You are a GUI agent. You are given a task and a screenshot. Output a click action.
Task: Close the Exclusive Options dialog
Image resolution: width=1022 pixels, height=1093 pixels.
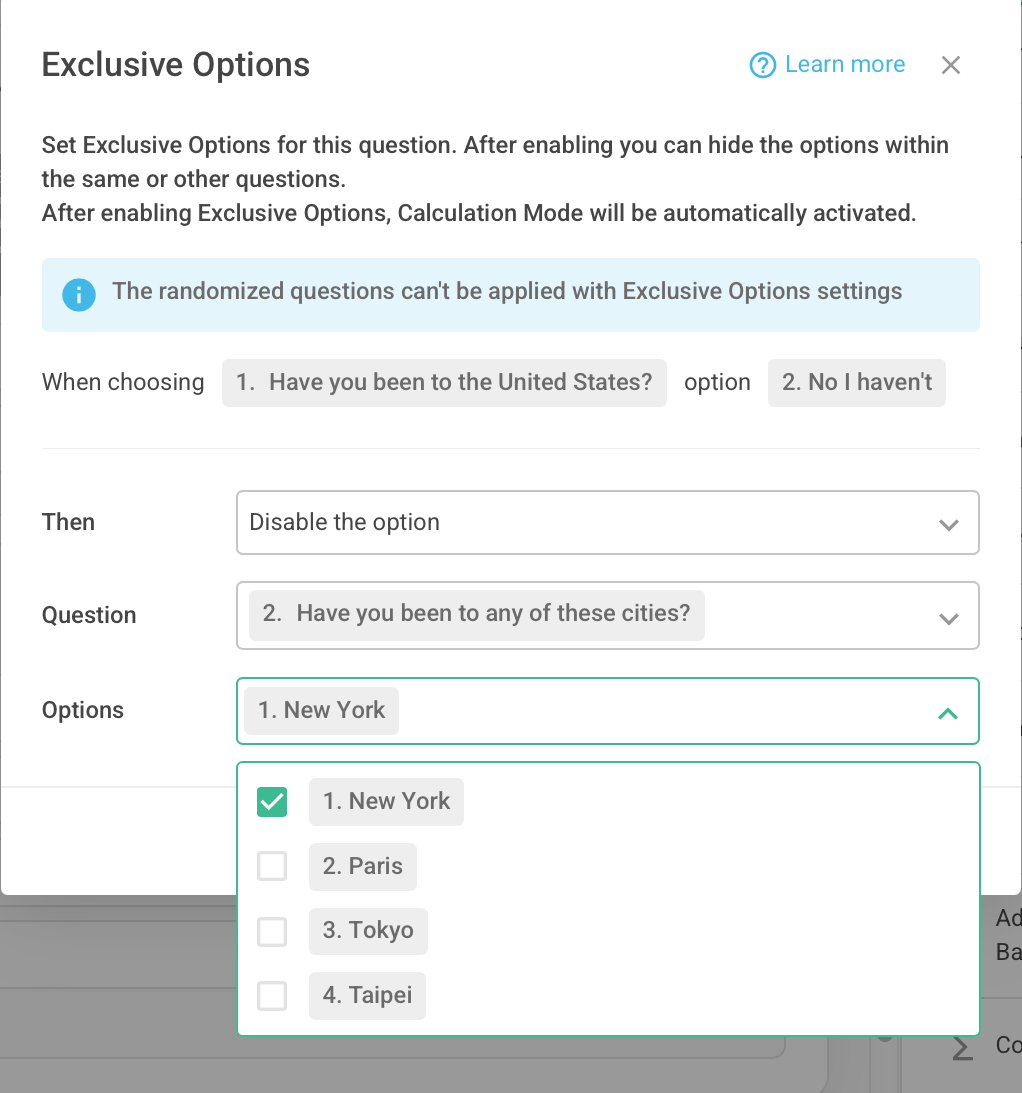[x=950, y=64]
